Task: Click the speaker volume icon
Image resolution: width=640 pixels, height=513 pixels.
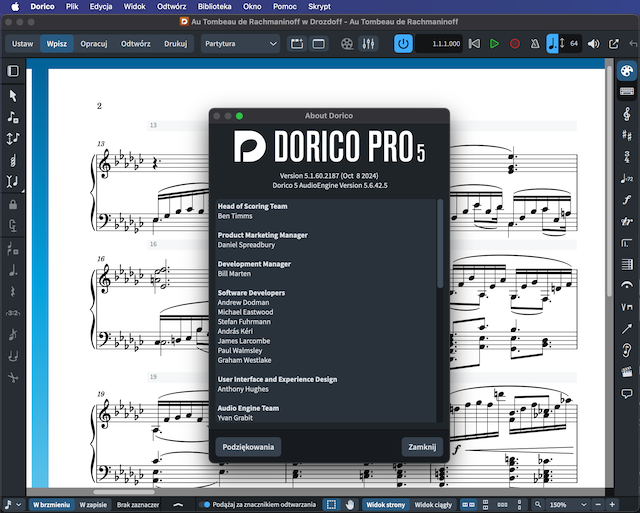Action: pos(593,44)
